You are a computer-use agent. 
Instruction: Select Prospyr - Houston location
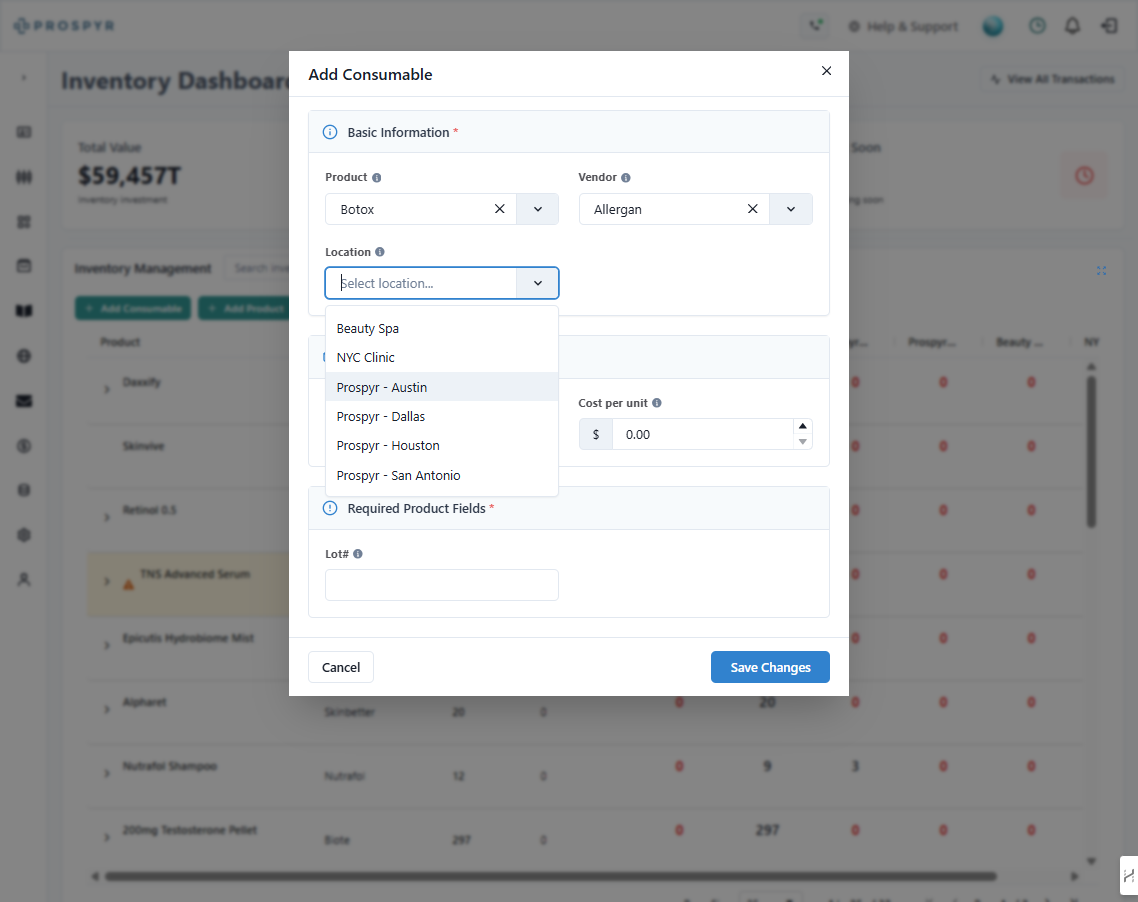(442, 446)
